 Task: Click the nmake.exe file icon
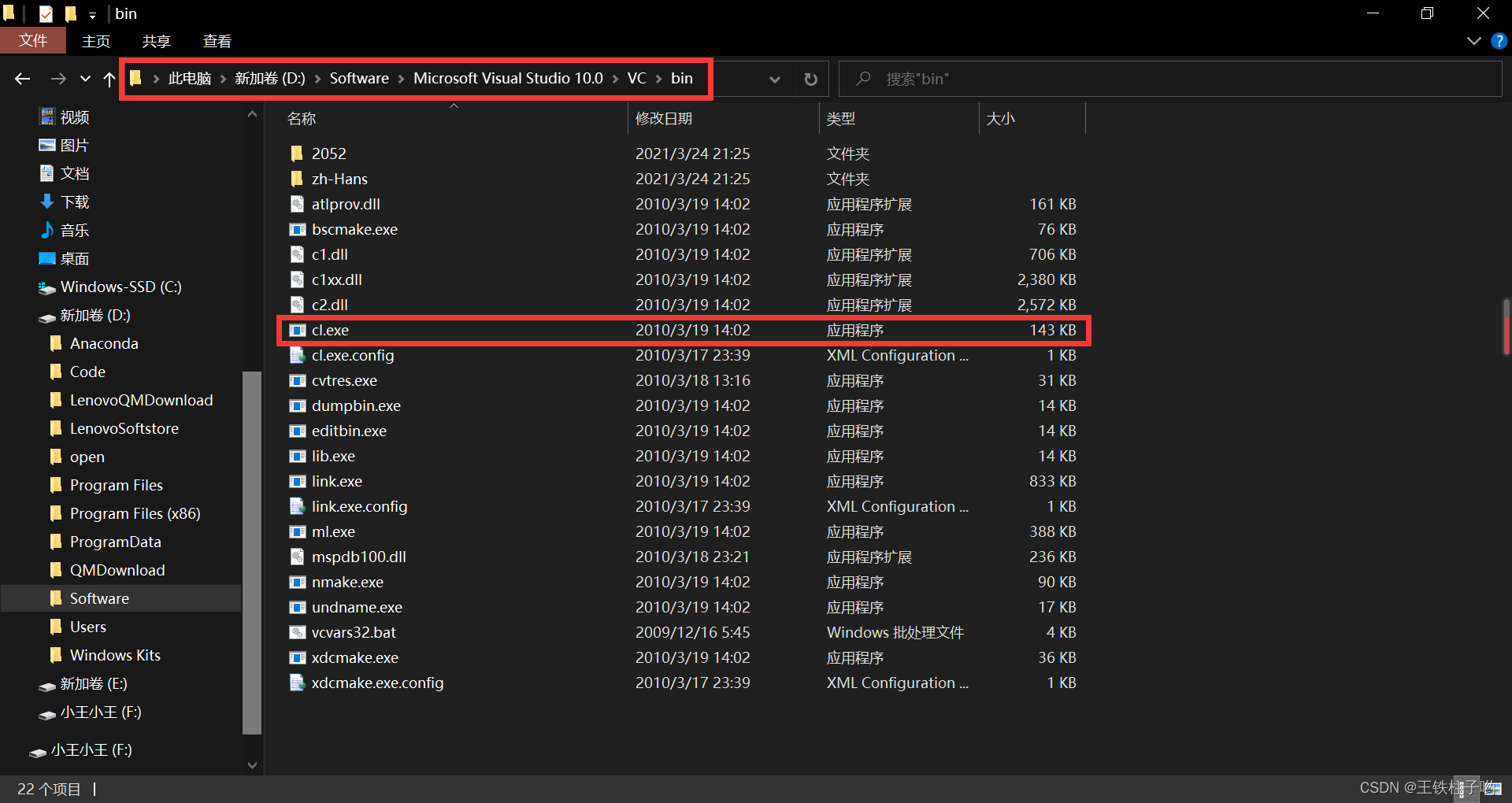tap(297, 583)
